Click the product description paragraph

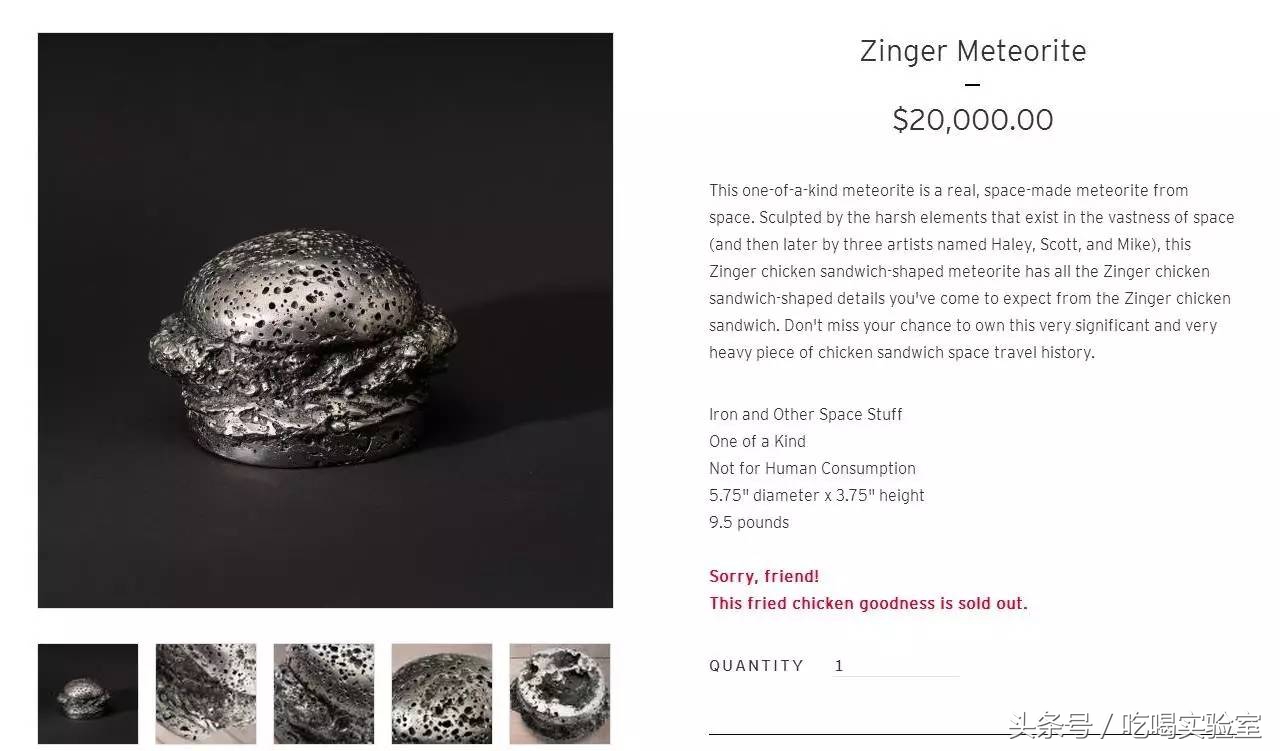click(971, 271)
